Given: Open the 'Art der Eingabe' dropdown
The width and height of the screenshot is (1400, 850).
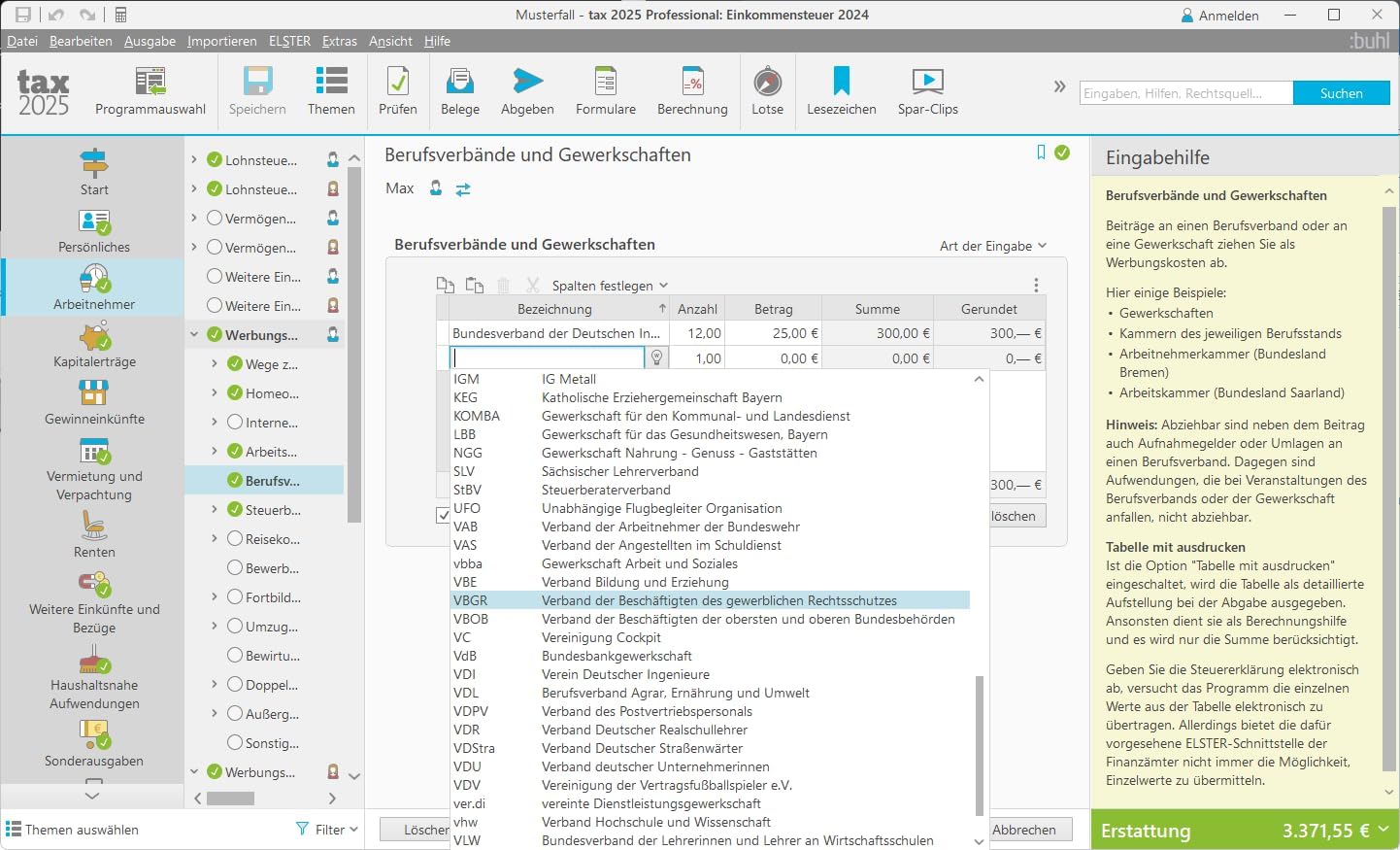Looking at the screenshot, I should tap(992, 246).
